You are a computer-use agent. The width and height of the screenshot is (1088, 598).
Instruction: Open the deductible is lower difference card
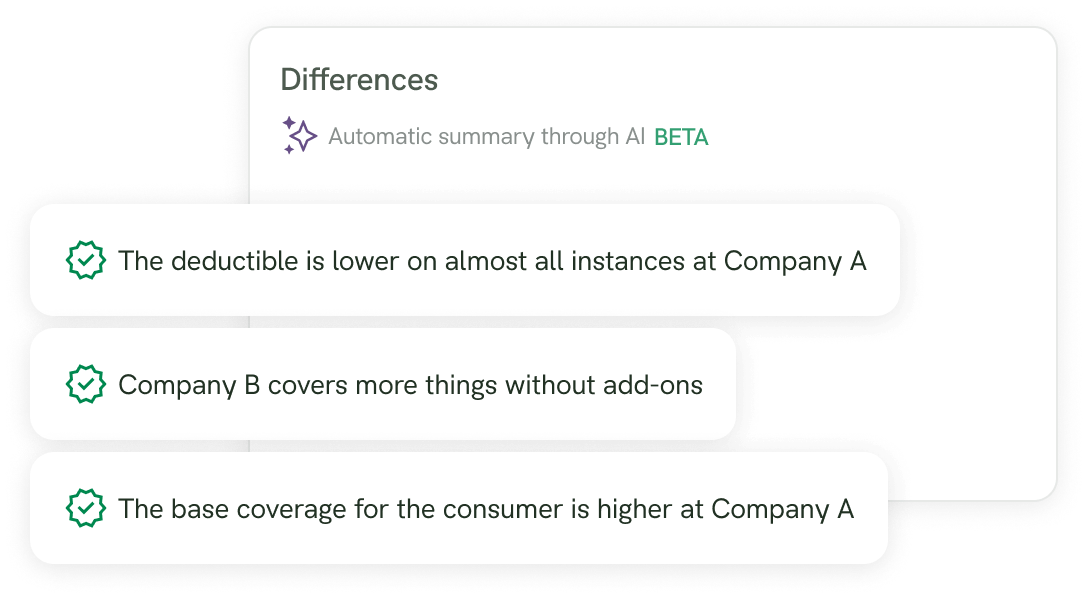click(465, 260)
